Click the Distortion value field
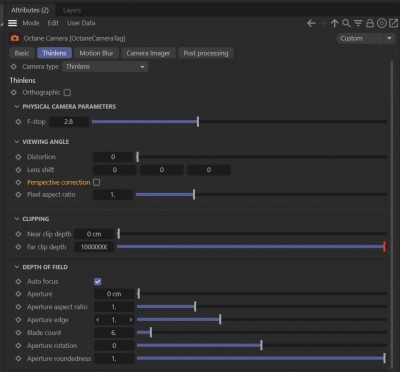 113,157
